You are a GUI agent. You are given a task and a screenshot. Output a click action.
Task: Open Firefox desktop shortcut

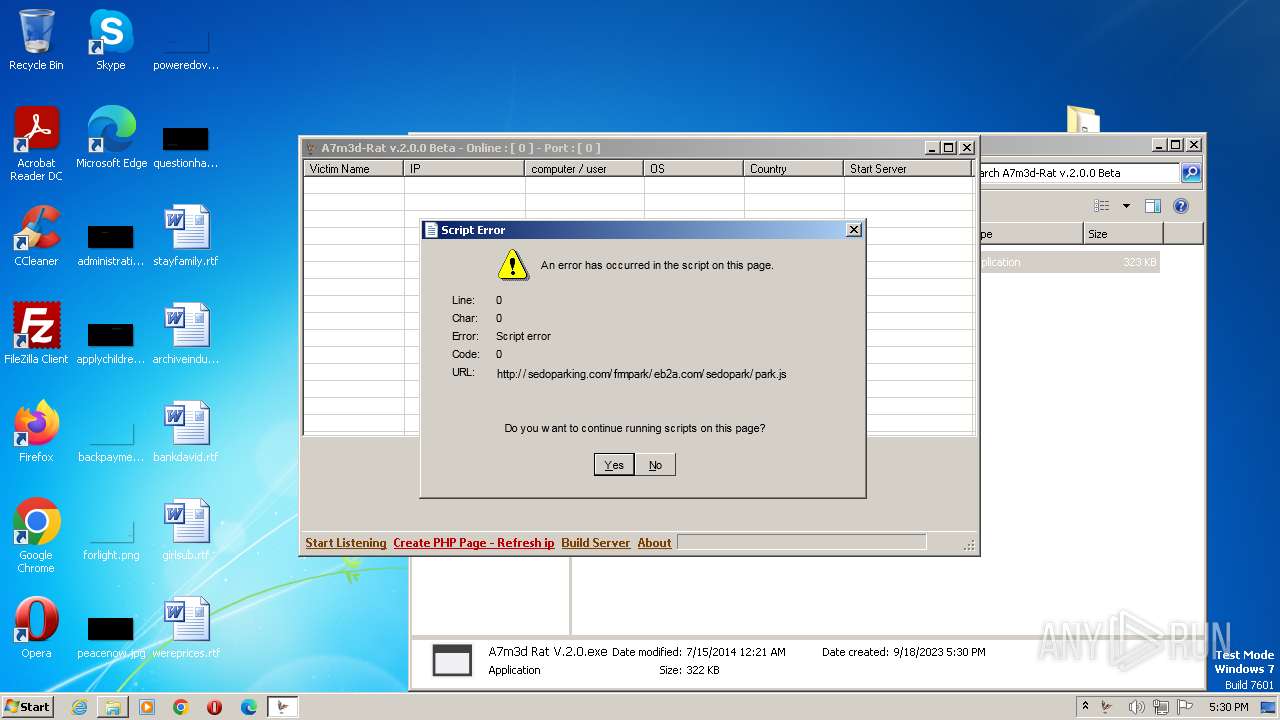[36, 432]
